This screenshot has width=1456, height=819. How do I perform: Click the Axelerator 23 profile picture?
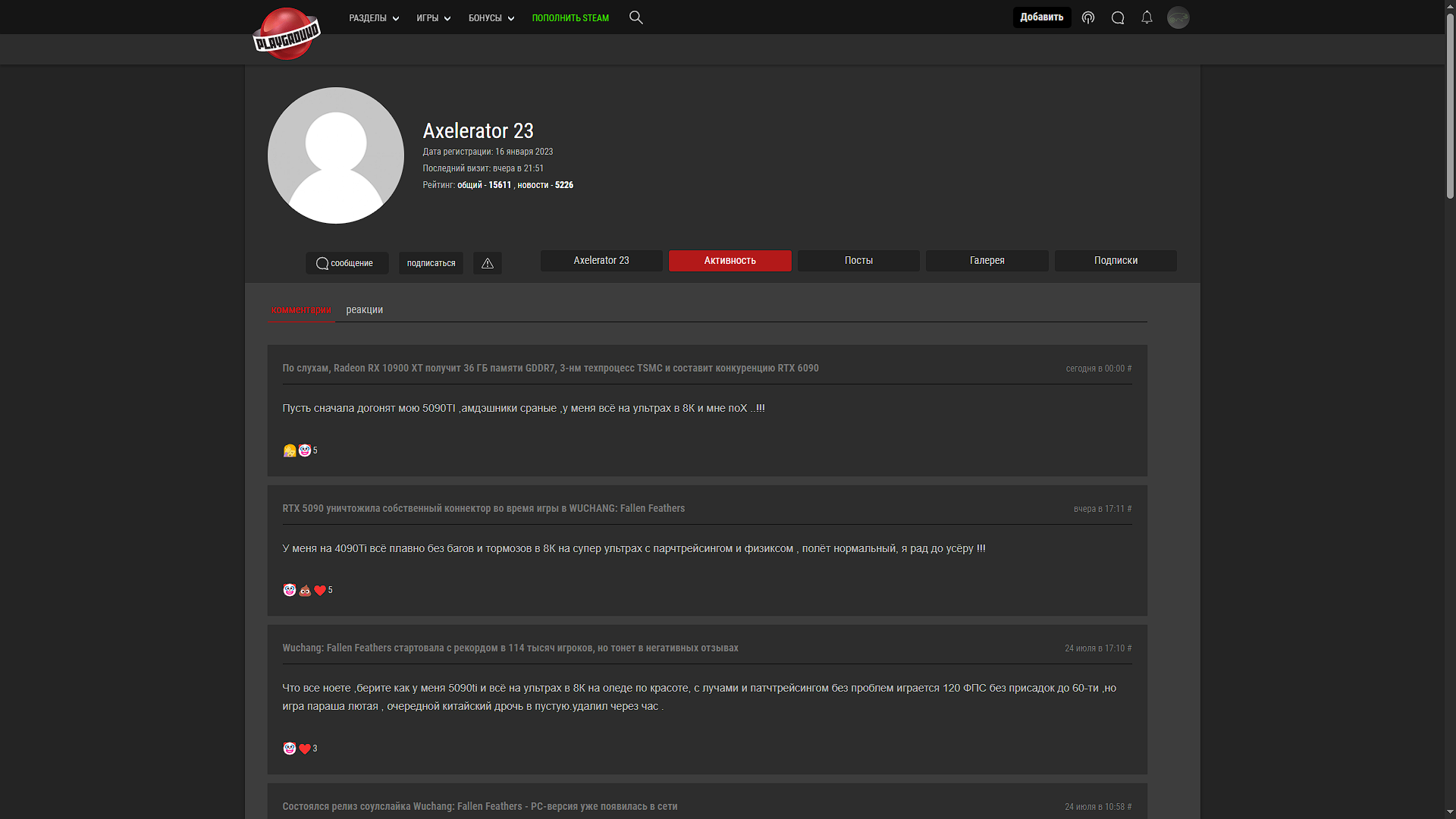[336, 155]
